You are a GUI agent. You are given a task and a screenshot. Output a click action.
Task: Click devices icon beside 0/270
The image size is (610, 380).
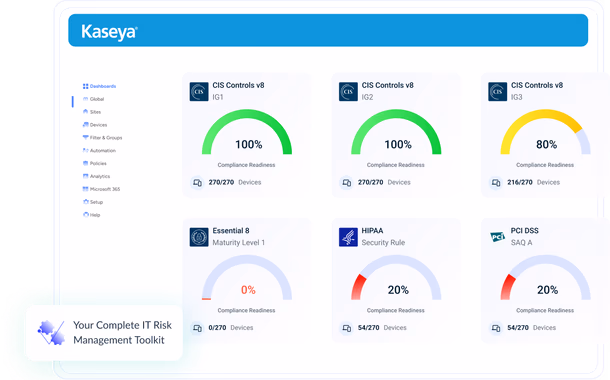pos(197,328)
